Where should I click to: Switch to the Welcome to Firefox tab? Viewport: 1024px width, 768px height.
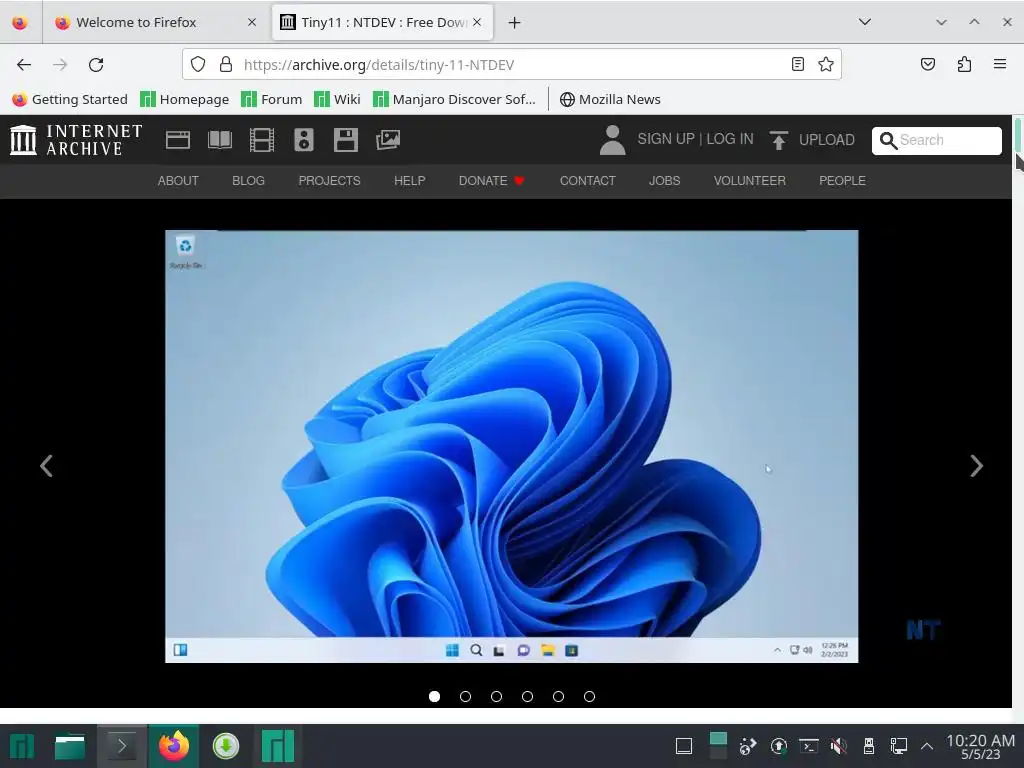[x=155, y=22]
